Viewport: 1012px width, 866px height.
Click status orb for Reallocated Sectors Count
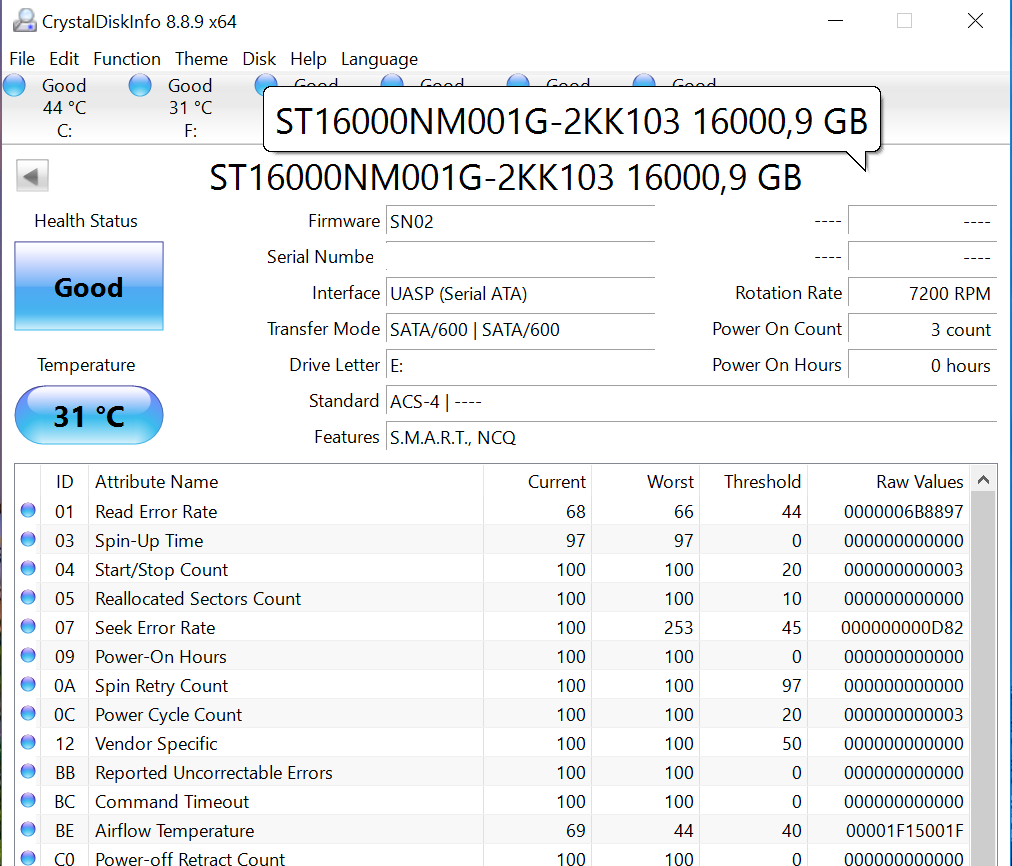point(28,598)
